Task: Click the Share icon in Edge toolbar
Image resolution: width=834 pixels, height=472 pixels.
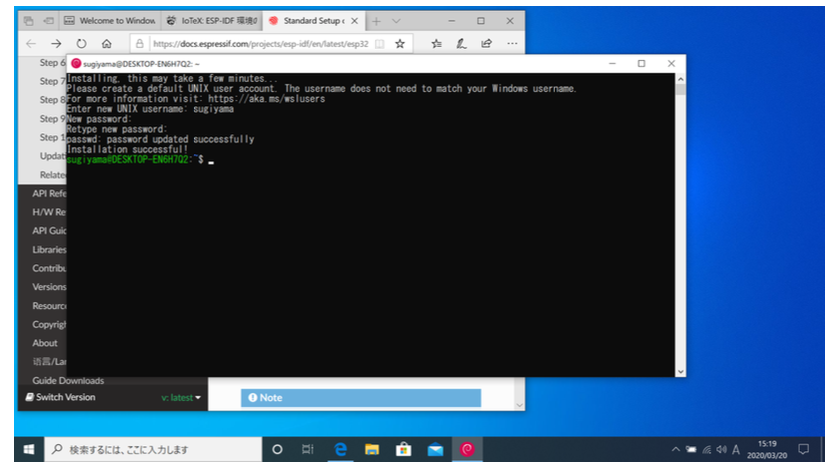Action: [x=486, y=43]
